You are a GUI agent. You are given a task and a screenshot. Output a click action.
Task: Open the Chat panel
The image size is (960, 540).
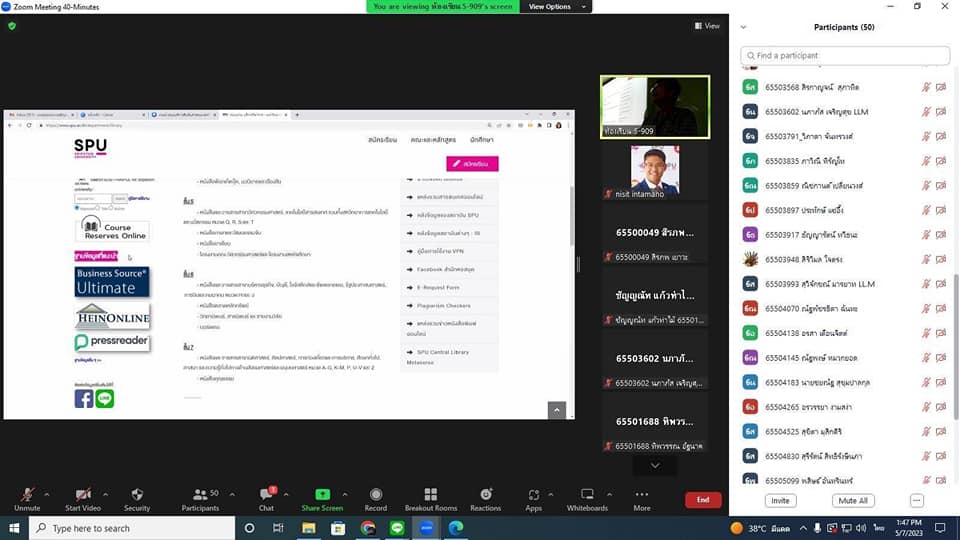tap(266, 495)
